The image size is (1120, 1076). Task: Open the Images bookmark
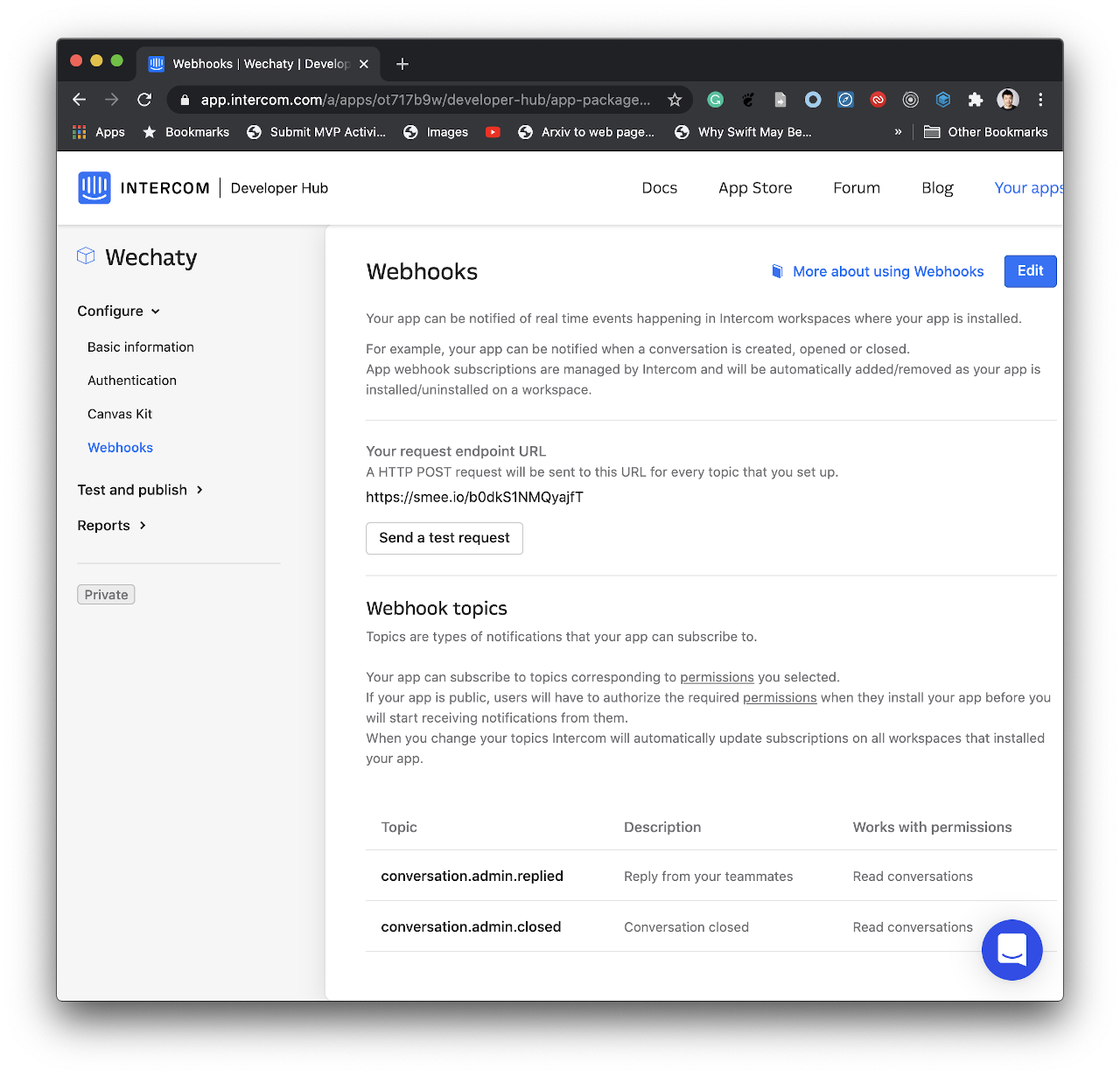[436, 132]
